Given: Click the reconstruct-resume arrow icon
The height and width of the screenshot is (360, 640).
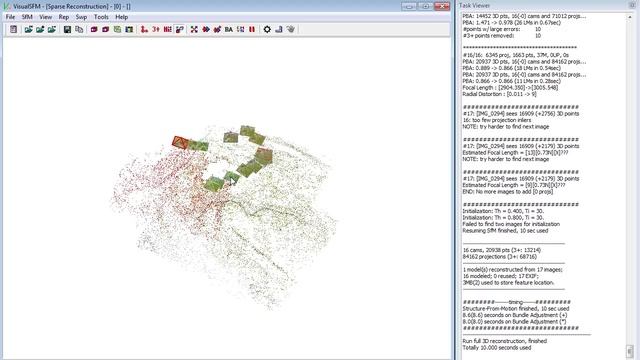Looking at the screenshot, I should tap(217, 29).
